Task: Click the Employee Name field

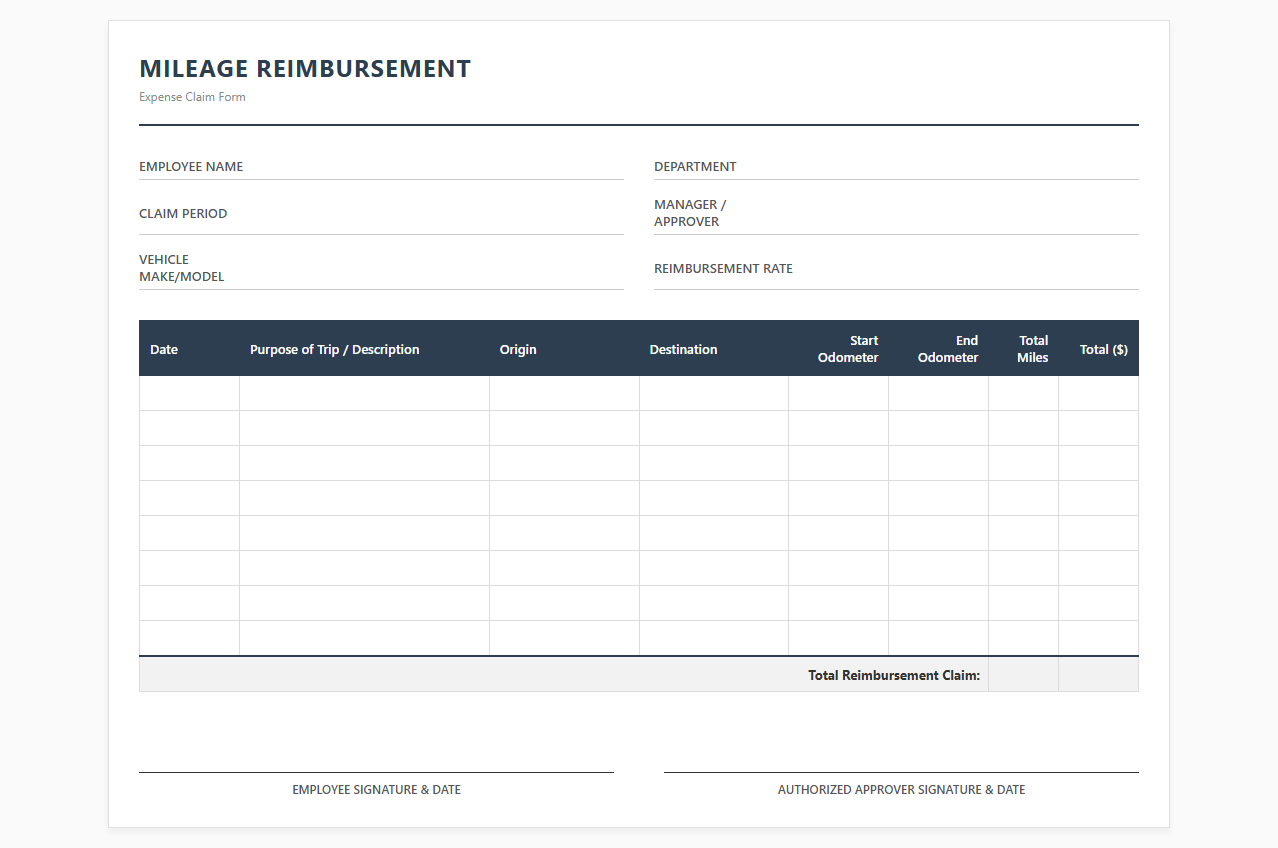Action: tap(381, 167)
